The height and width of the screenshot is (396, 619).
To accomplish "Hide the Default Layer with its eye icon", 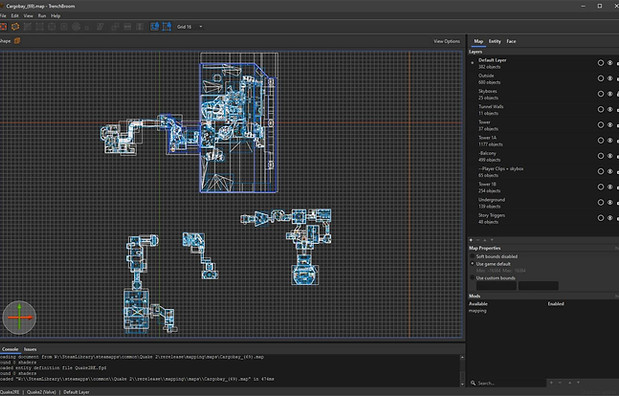I will [x=610, y=63].
